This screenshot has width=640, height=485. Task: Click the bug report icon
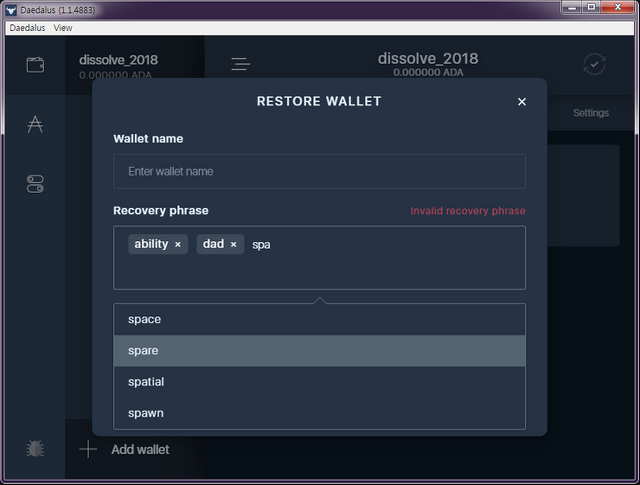(x=35, y=449)
